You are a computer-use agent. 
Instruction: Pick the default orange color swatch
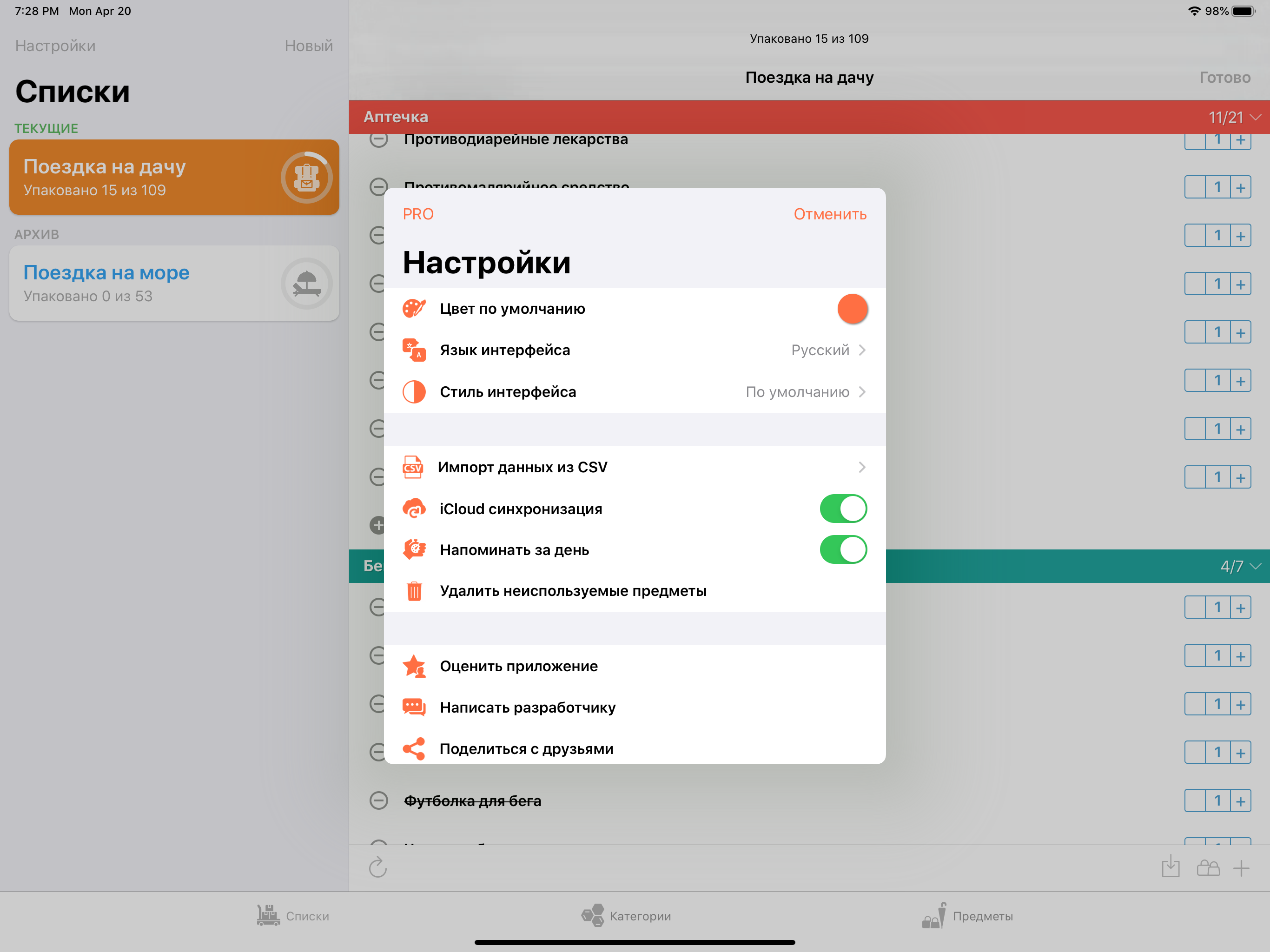click(852, 309)
